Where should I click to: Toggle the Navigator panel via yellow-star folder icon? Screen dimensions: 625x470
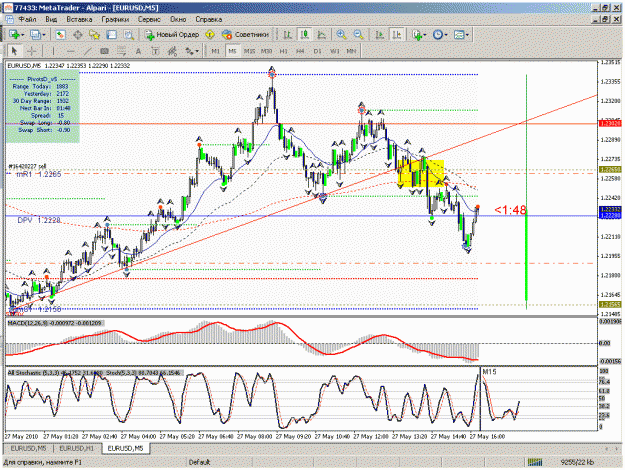point(94,35)
